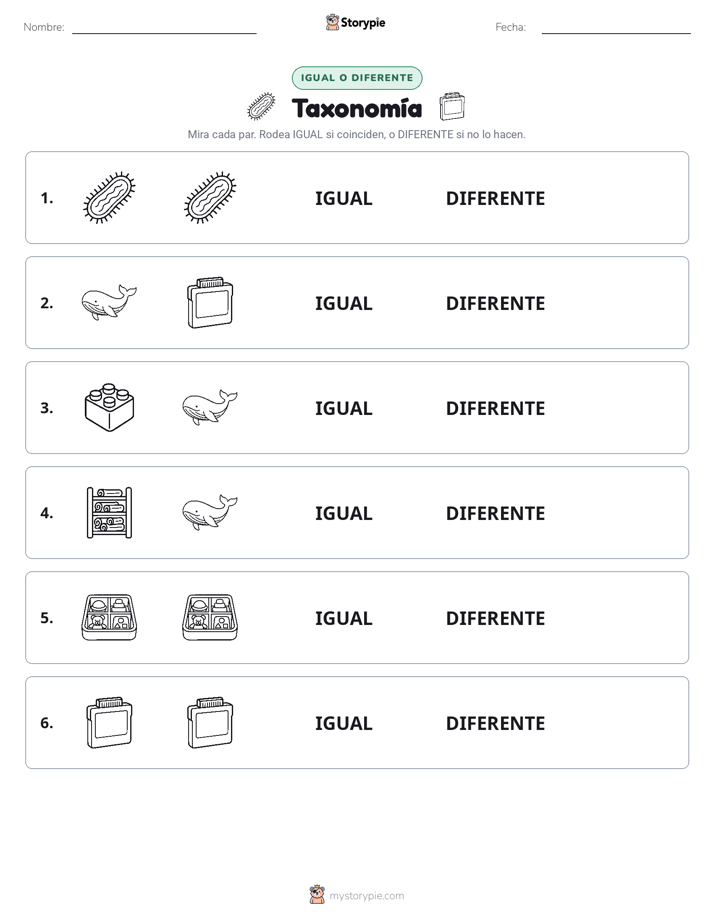
Task: Click the first bacteria icon in row 1
Action: tap(109, 197)
